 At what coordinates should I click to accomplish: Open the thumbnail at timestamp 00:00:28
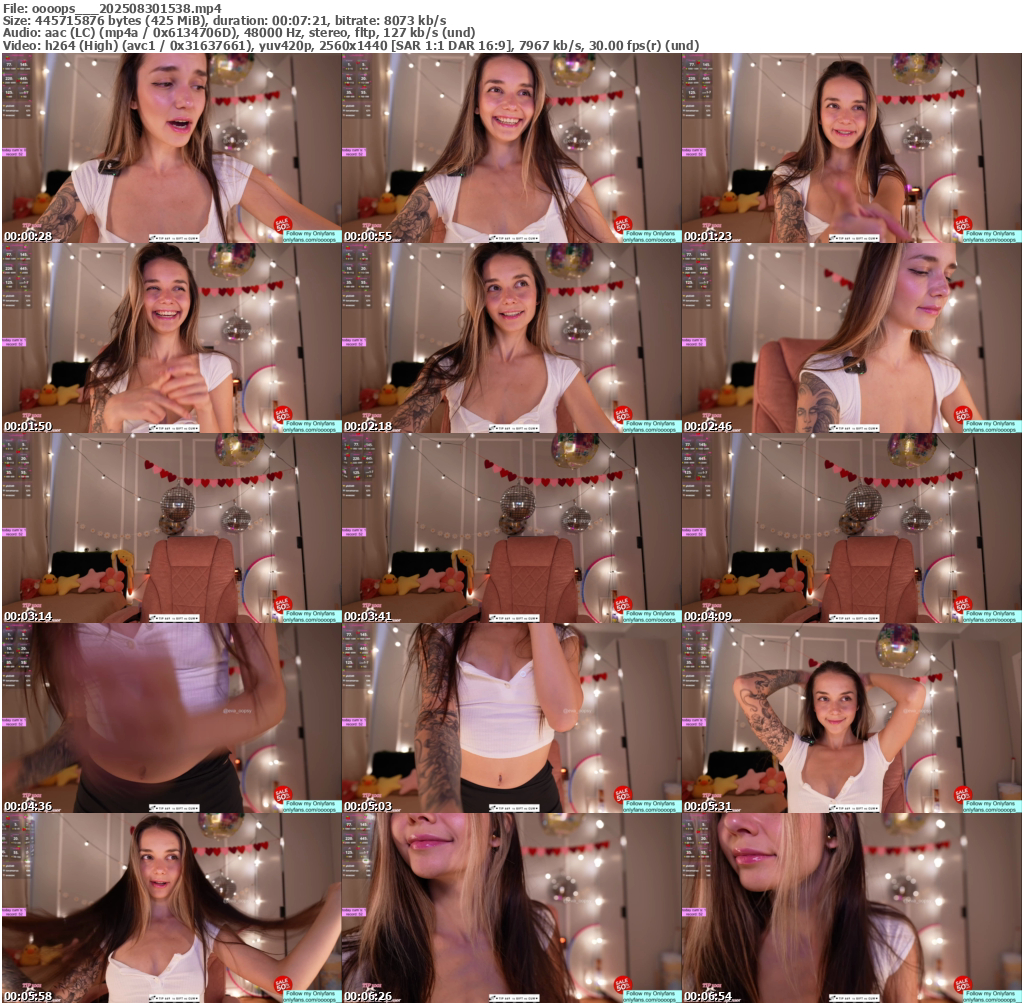tap(171, 147)
